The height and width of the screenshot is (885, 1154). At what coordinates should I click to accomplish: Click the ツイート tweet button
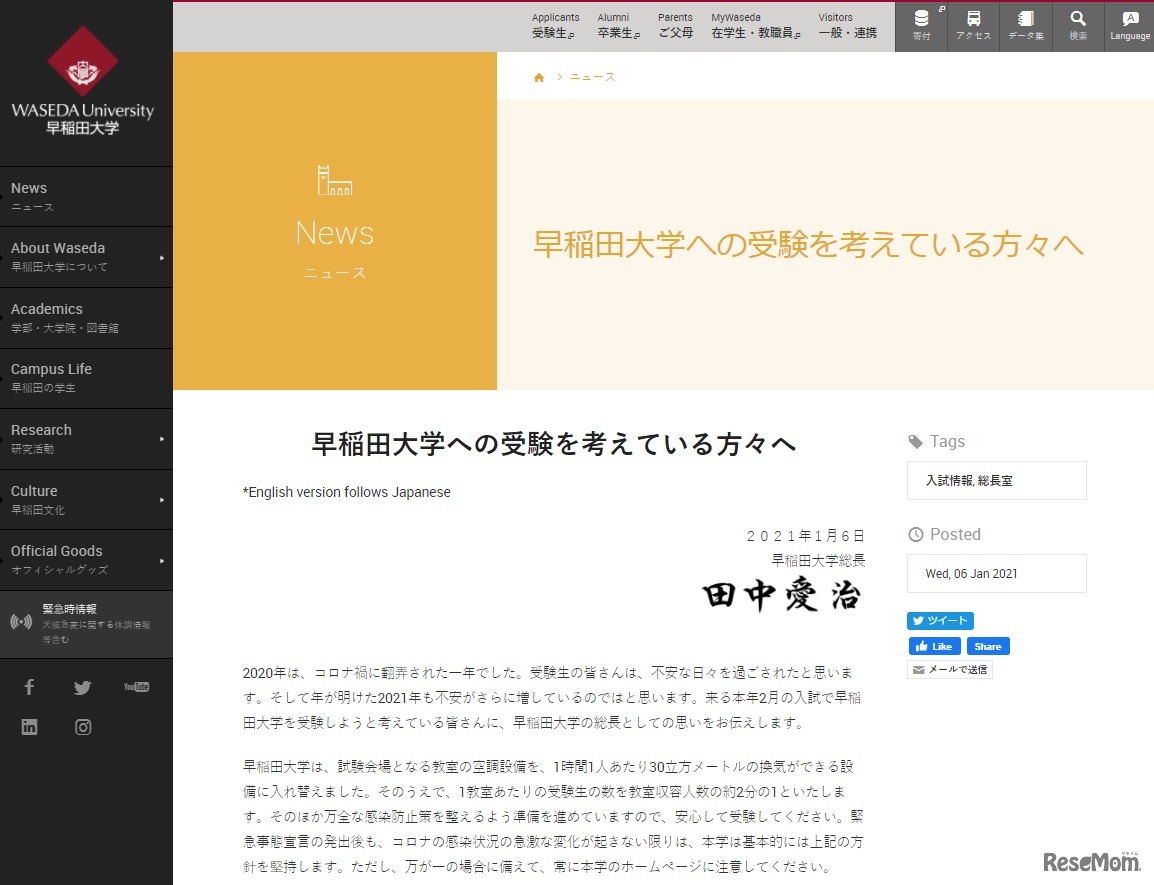[x=939, y=620]
